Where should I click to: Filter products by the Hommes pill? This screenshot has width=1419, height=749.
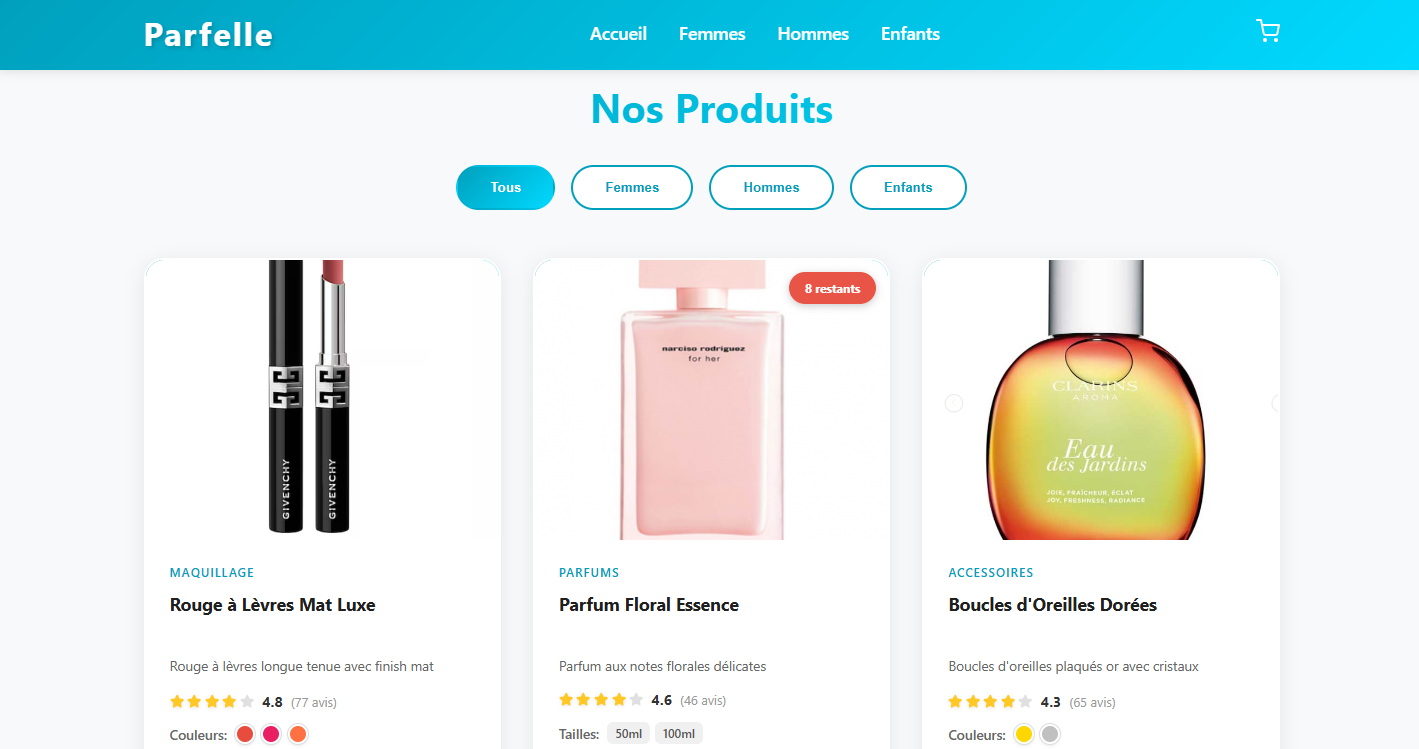tap(771, 187)
